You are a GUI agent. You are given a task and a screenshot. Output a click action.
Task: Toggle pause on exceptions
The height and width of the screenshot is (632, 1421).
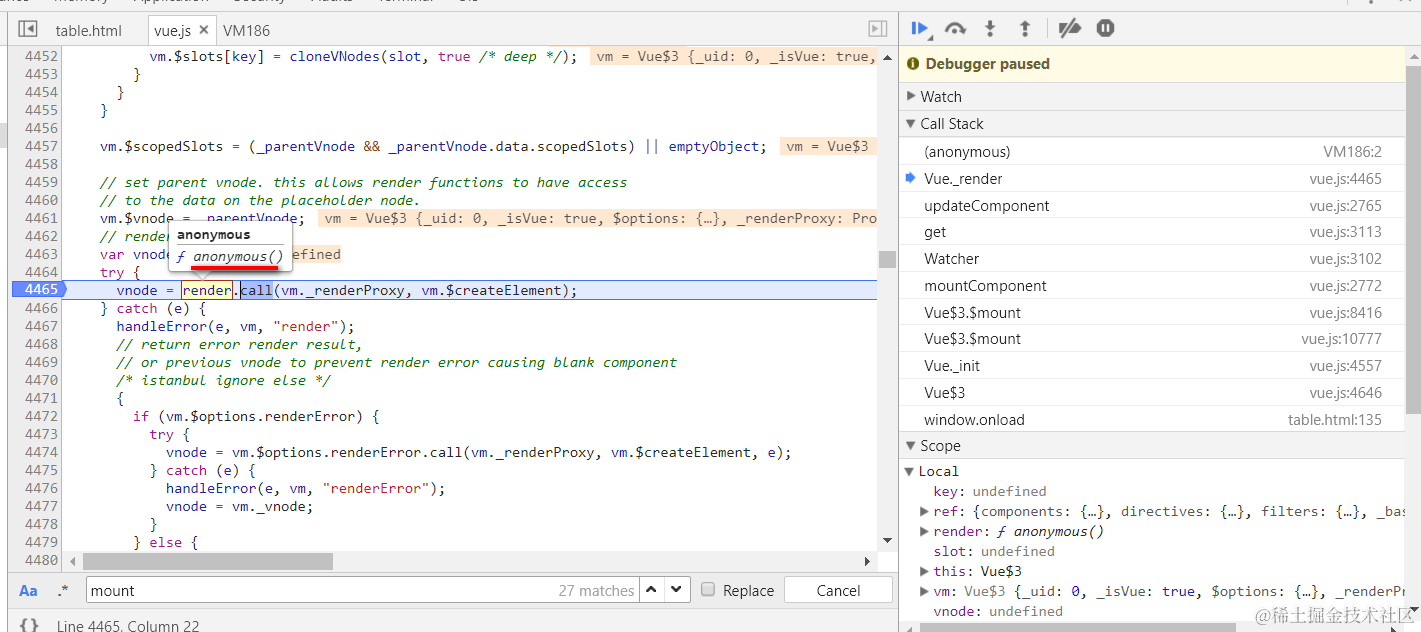point(1105,29)
